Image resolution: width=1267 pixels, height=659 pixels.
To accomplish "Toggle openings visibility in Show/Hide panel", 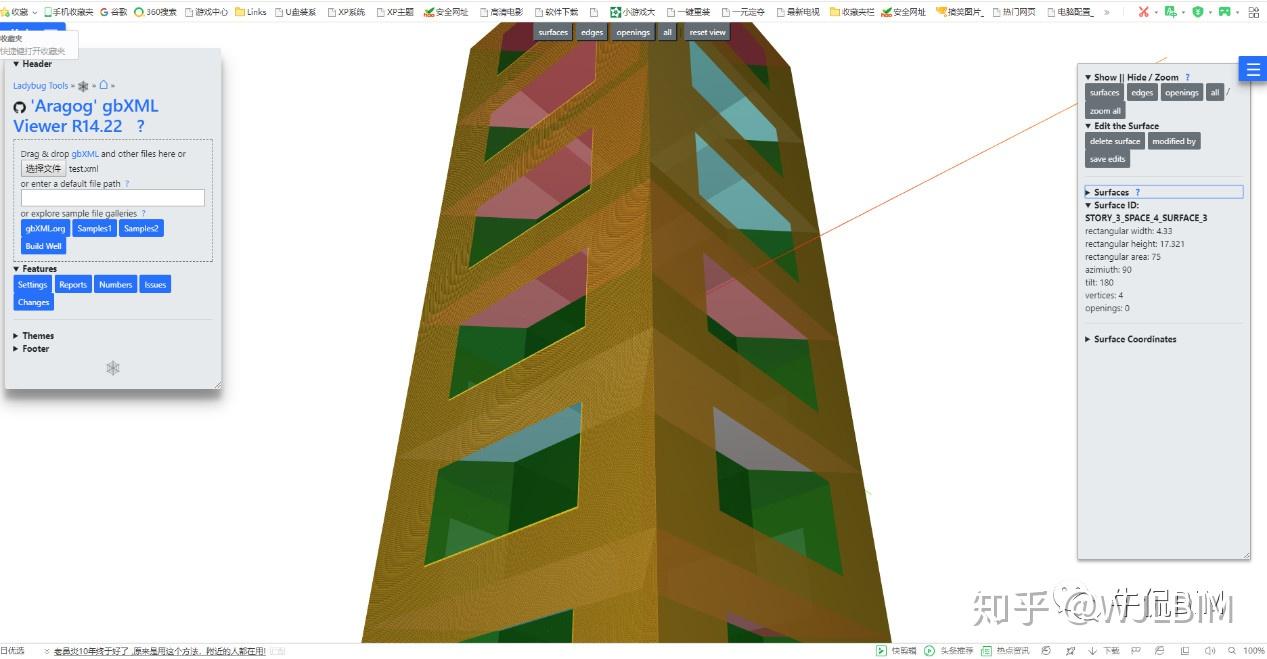I will pos(1181,92).
